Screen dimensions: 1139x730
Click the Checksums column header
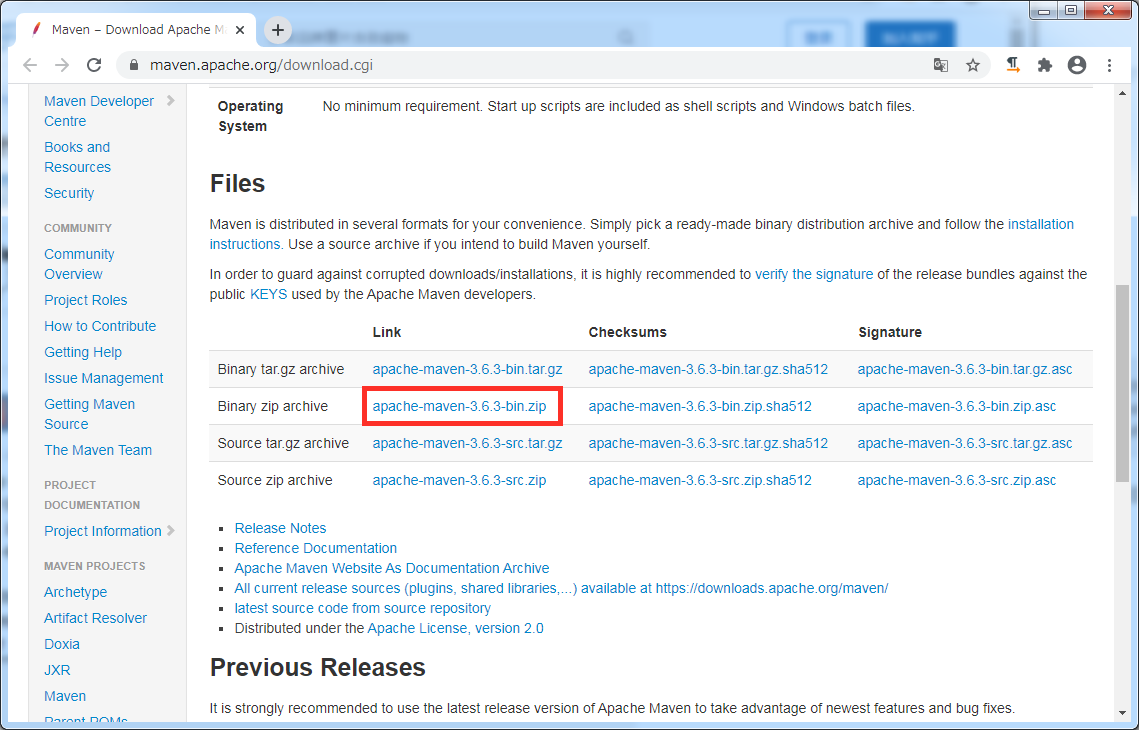pos(628,333)
